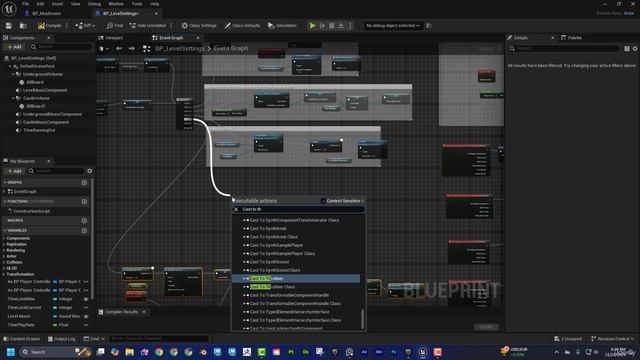Toggle visibility eye for TimeLimitMax variable
The image size is (640, 360).
[x=86, y=299]
